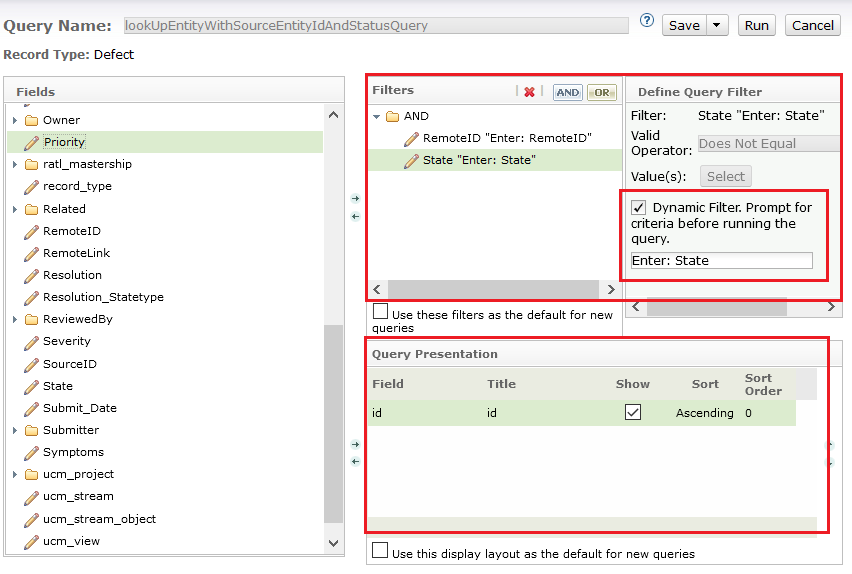Viewport: 852px width, 574px height.
Task: Click the Cancel button
Action: pyautogui.click(x=812, y=25)
